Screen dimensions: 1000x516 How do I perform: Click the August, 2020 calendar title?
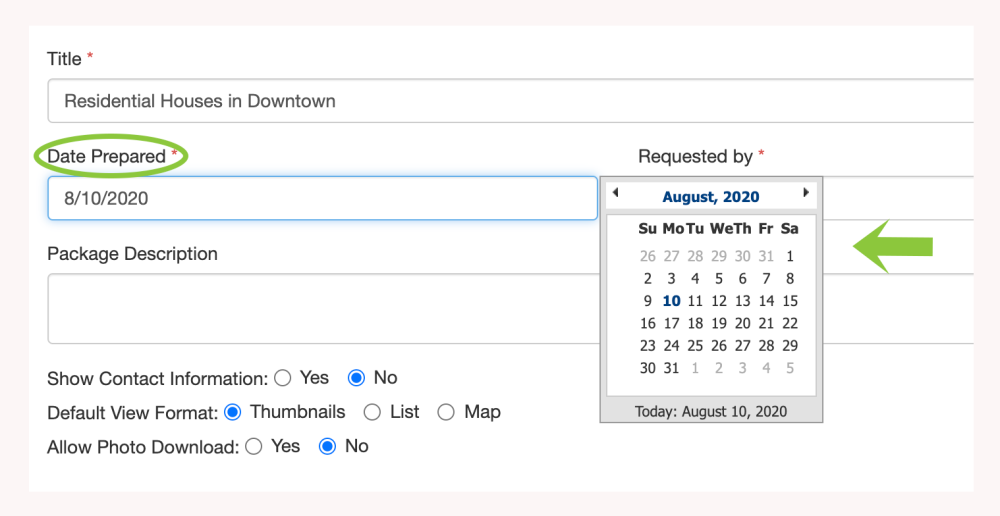click(x=710, y=197)
